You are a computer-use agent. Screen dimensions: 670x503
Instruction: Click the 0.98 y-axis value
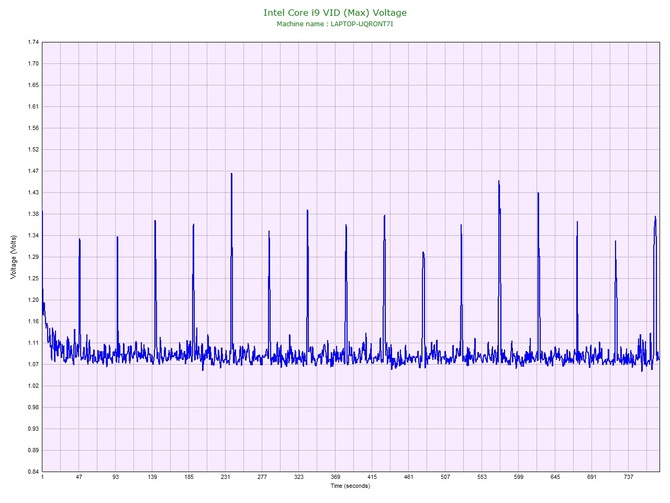pyautogui.click(x=33, y=407)
